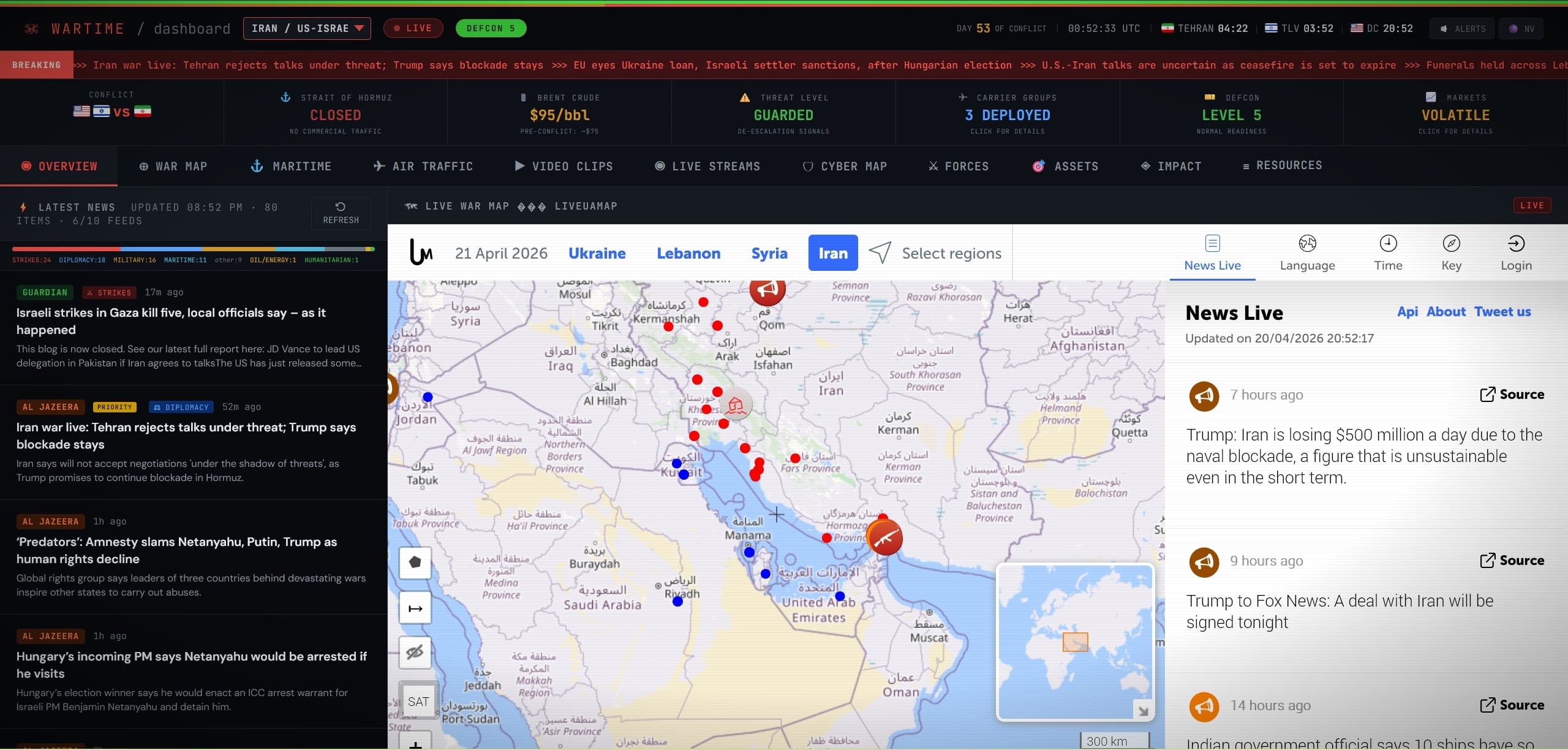The image size is (1568, 750).
Task: Click REFRESH in the Latest News panel
Action: click(x=341, y=213)
